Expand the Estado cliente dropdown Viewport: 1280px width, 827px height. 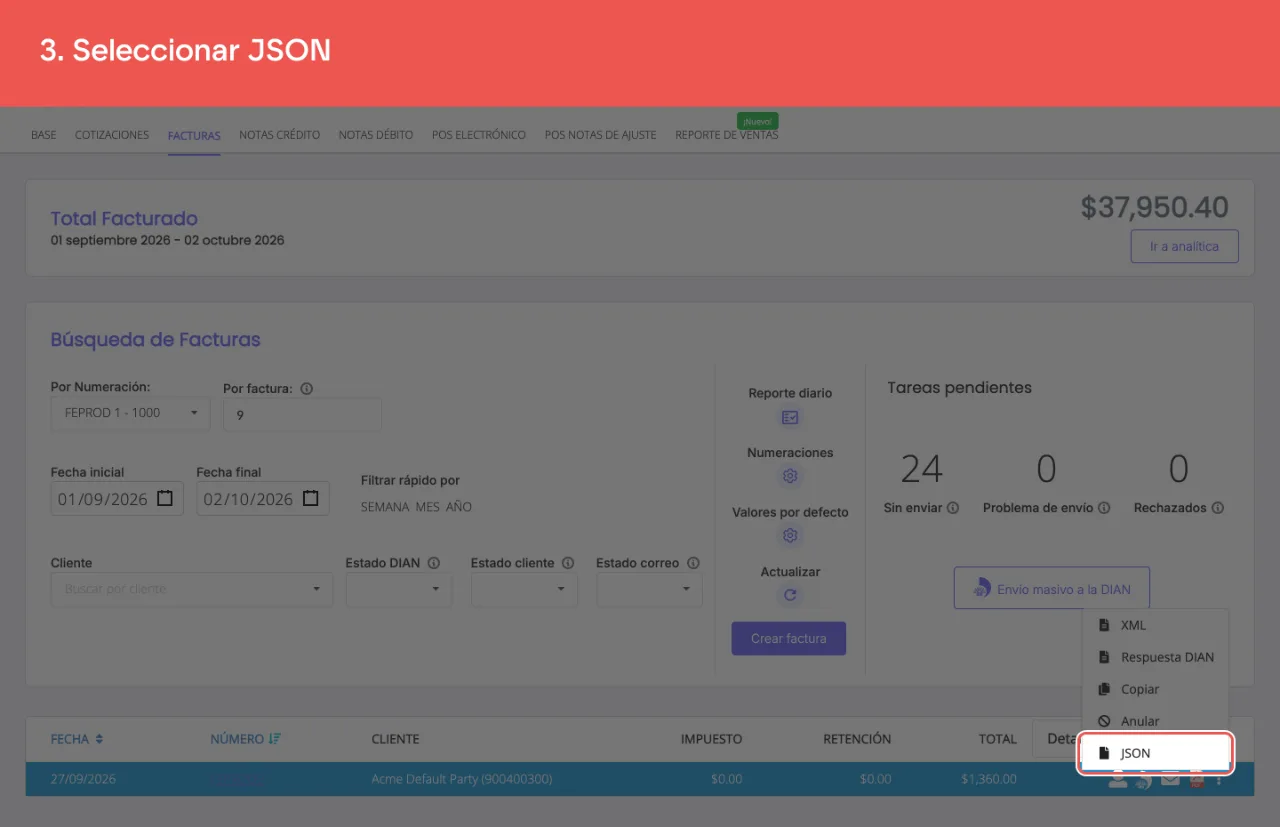coord(524,589)
